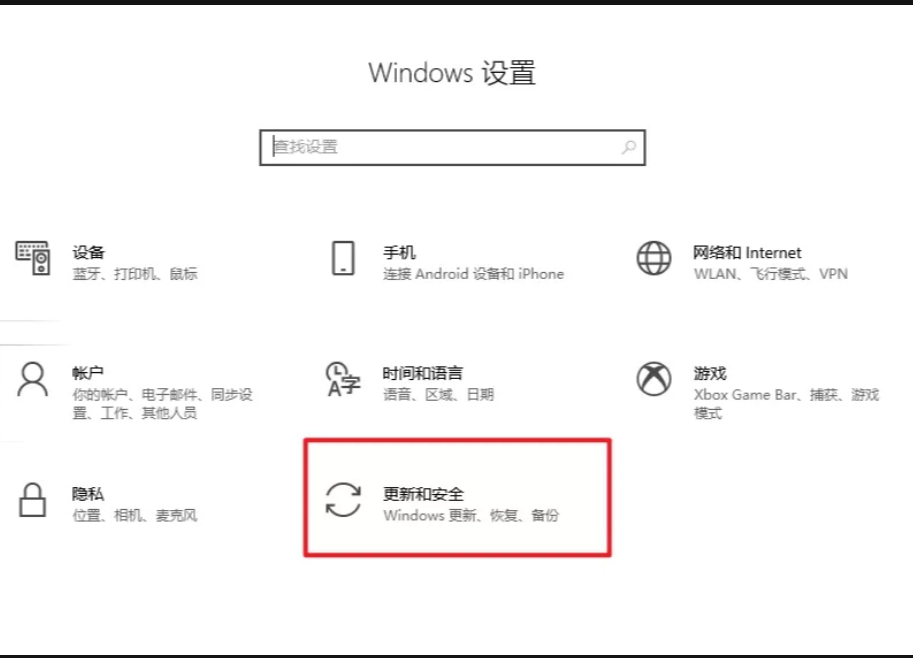Click the 'Windows 更新、恢复、备份' description

pos(471,515)
